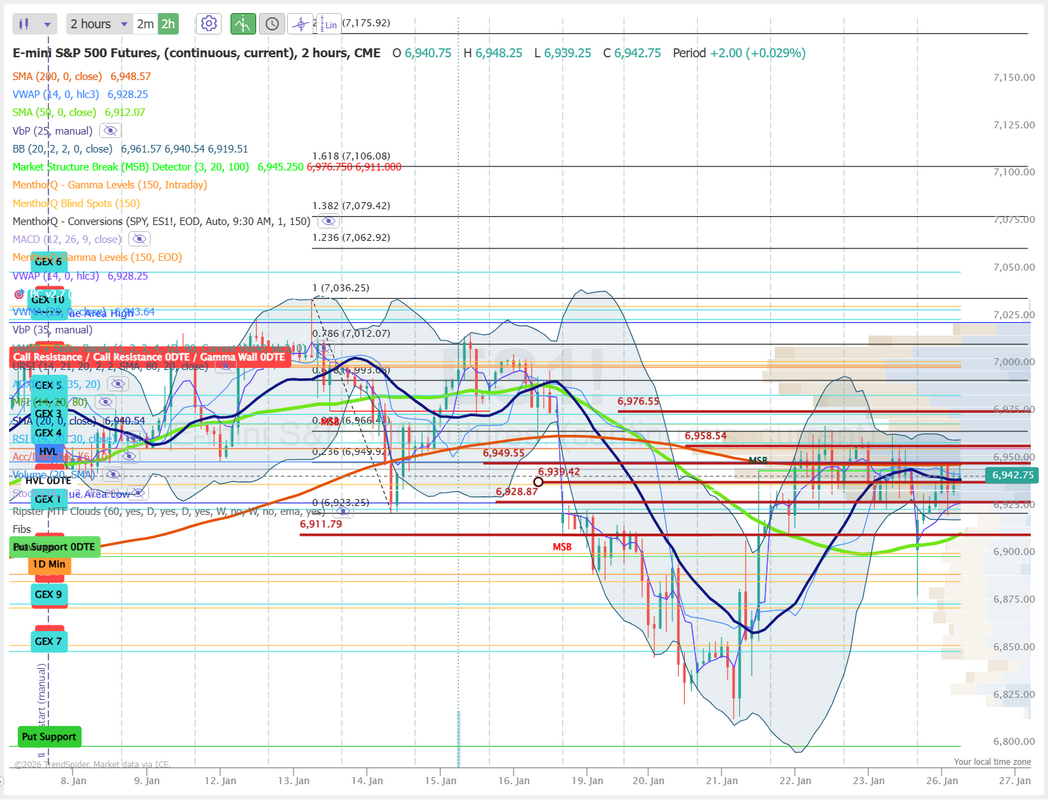The width and height of the screenshot is (1048, 800).
Task: Click the Lin scale icon
Action: pos(329,24)
